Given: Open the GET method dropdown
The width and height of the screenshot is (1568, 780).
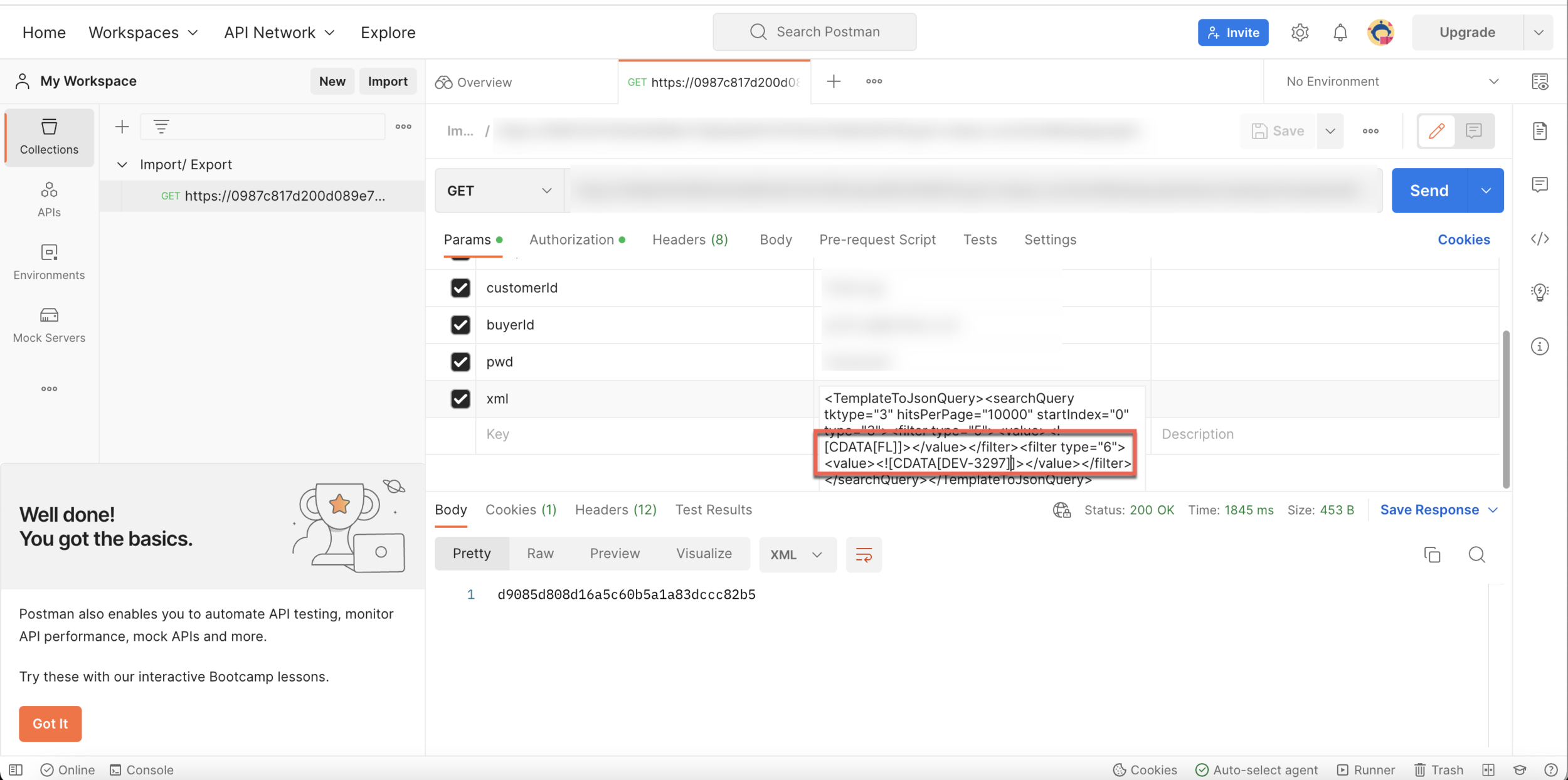Looking at the screenshot, I should [499, 191].
